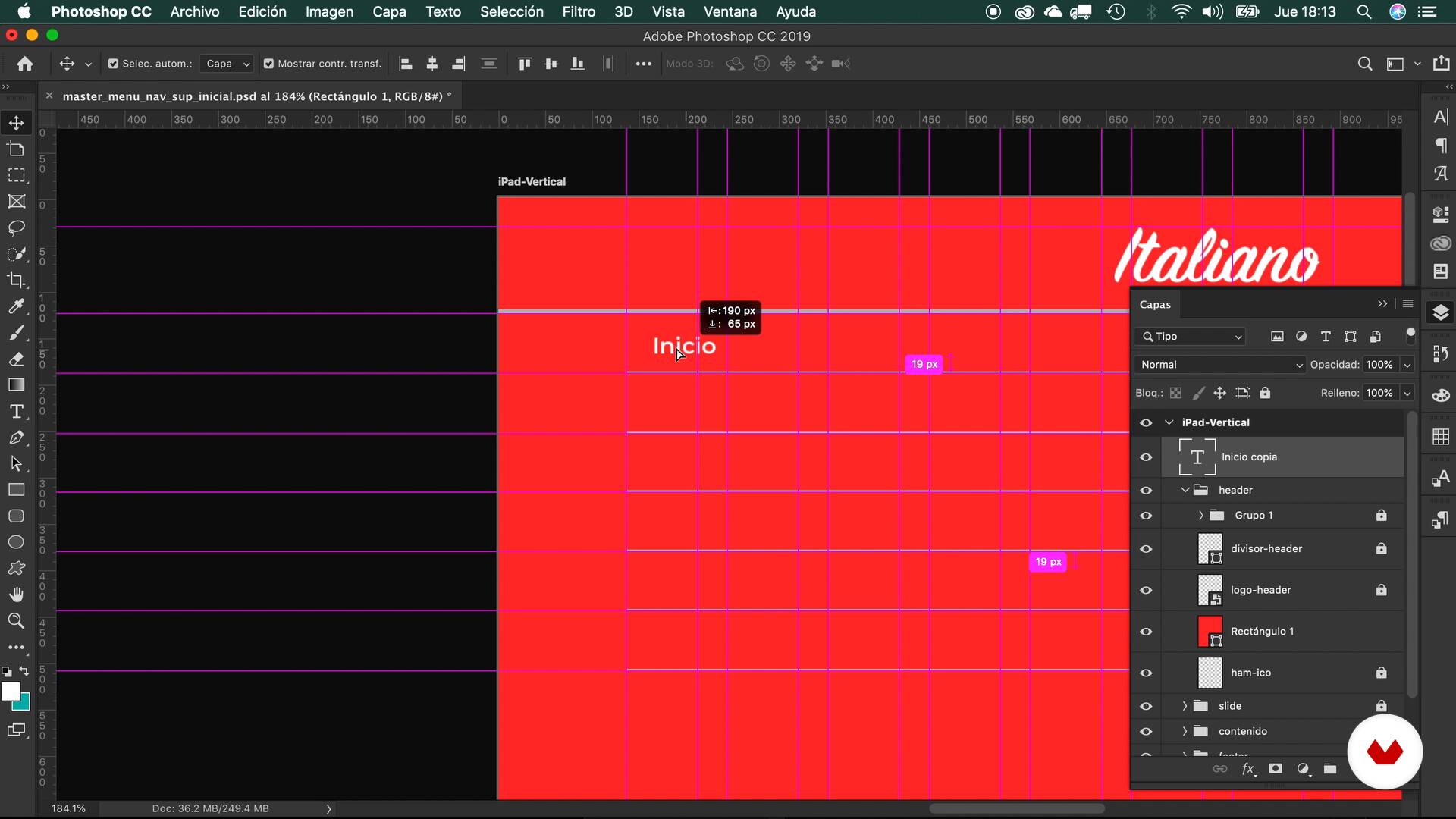
Task: Open the Tipo layer filter dropdown
Action: click(x=1190, y=337)
